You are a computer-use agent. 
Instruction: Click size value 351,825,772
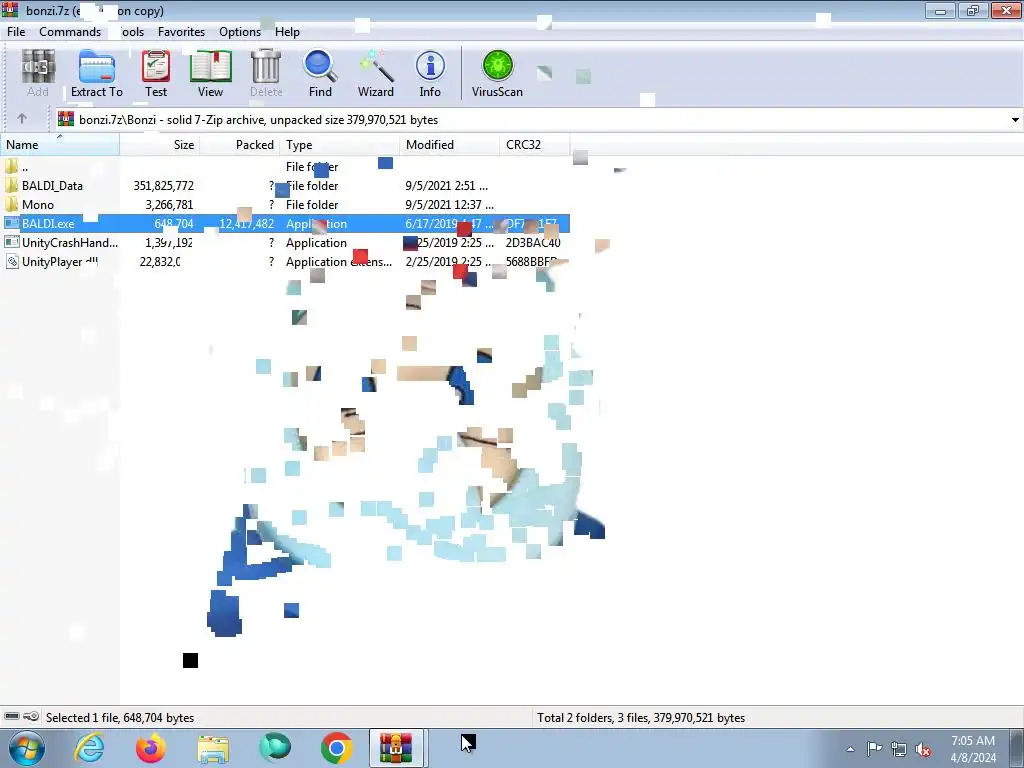[163, 185]
